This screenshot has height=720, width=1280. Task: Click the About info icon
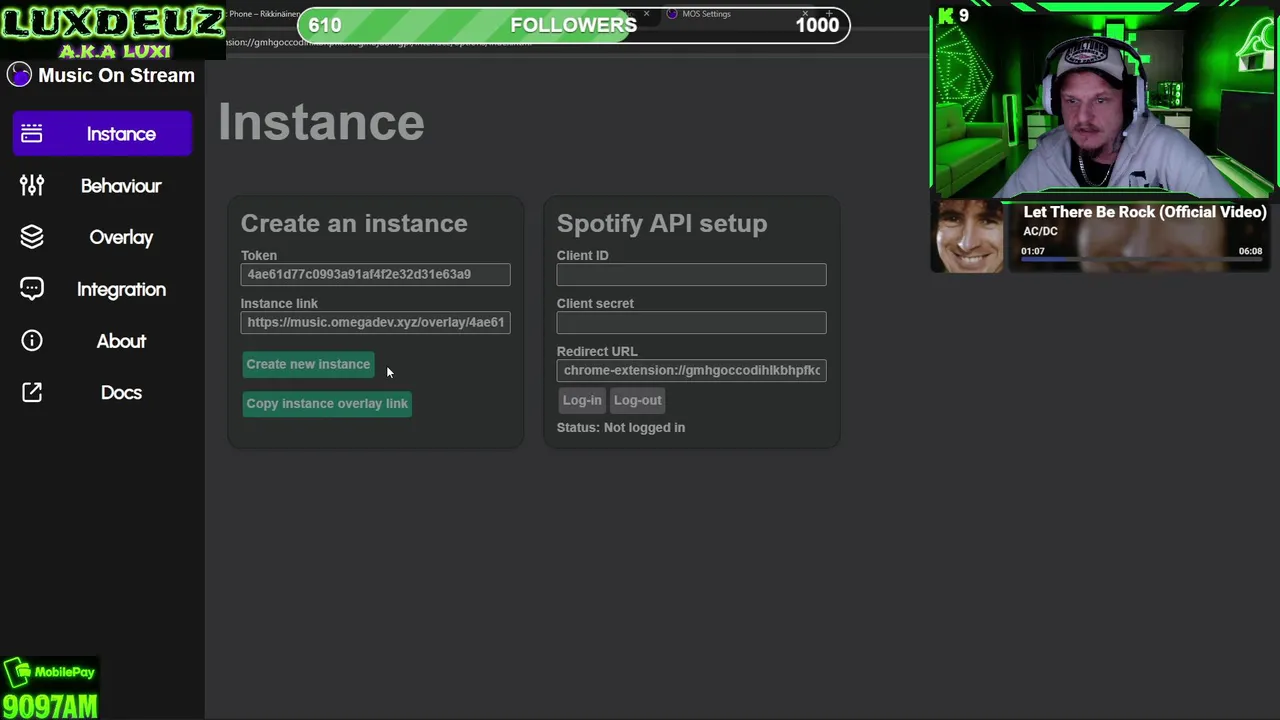tap(32, 341)
